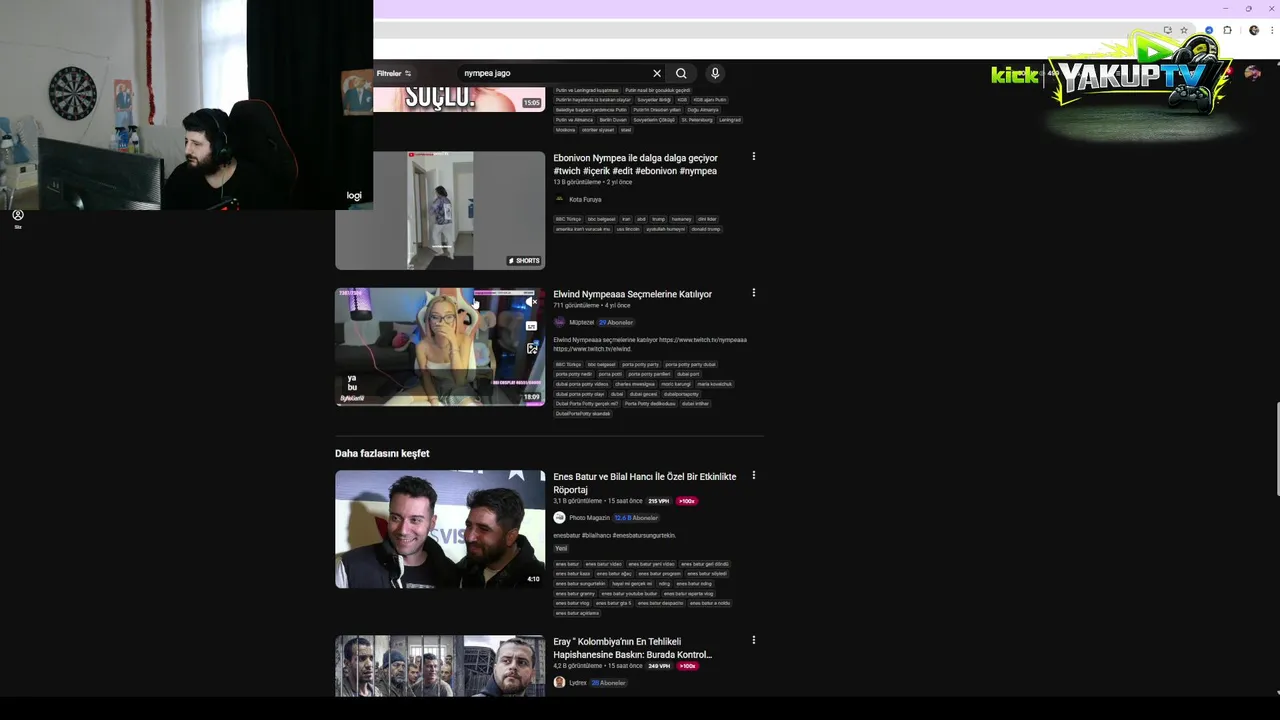
Task: Click the 'enes batur gta 5' tag
Action: coord(614,603)
